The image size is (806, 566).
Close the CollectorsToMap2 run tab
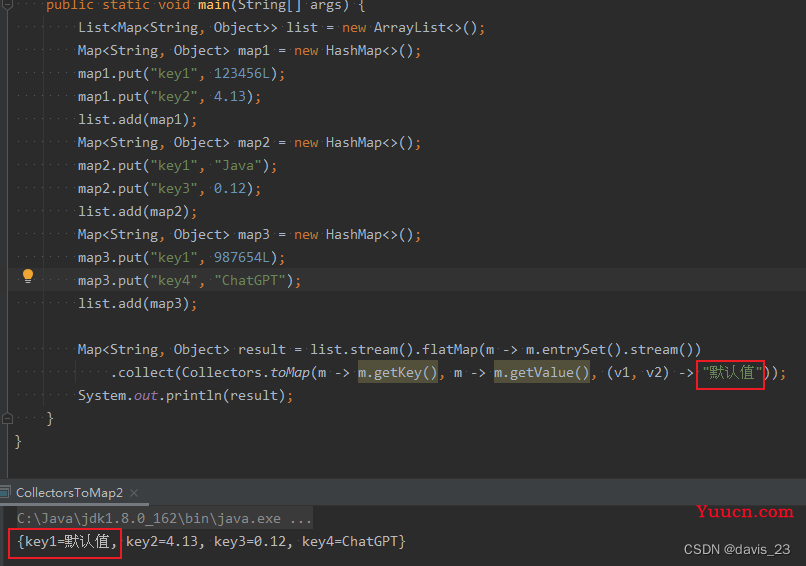(x=134, y=493)
